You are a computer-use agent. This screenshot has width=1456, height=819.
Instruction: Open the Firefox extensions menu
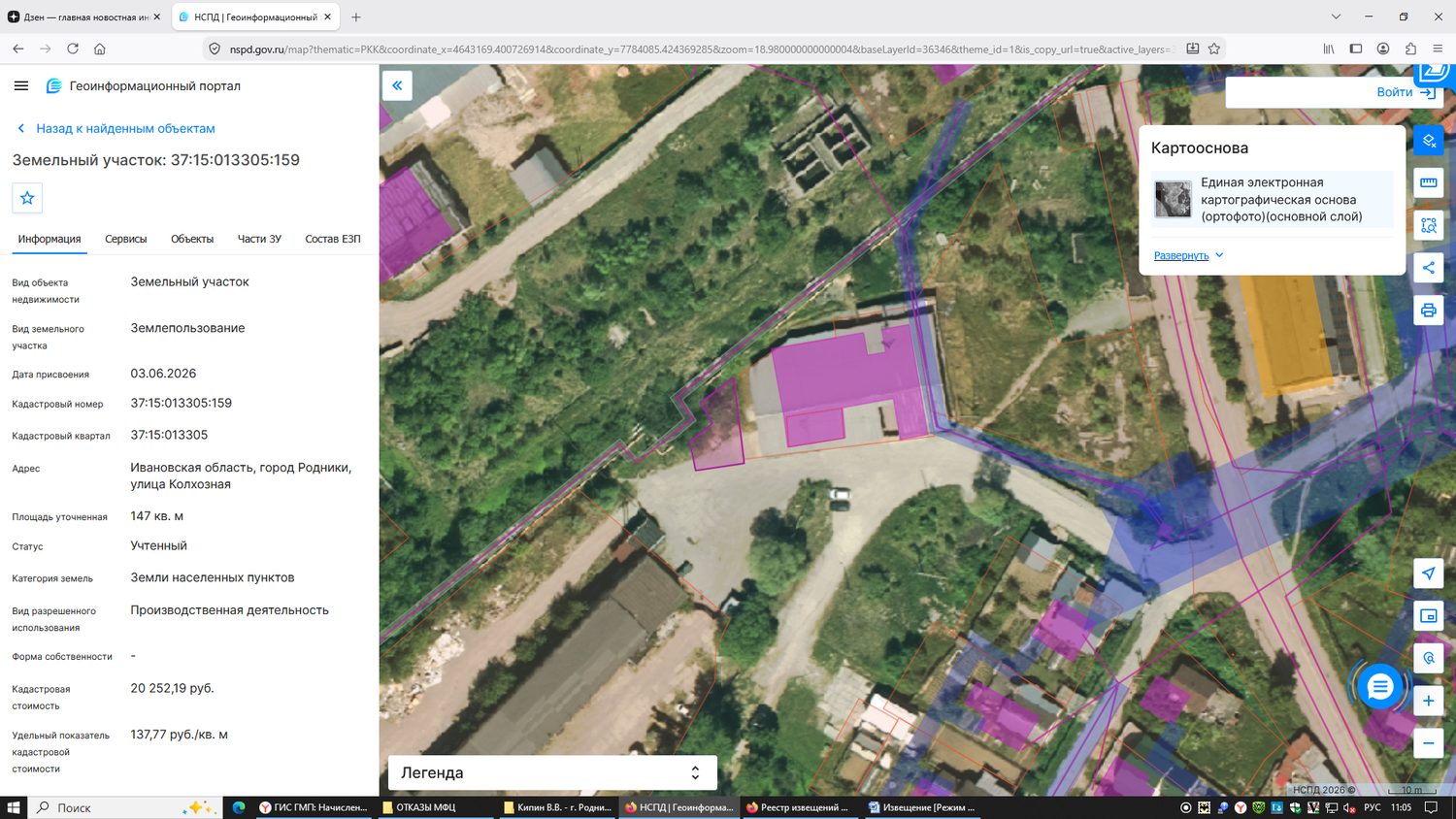tap(1410, 49)
